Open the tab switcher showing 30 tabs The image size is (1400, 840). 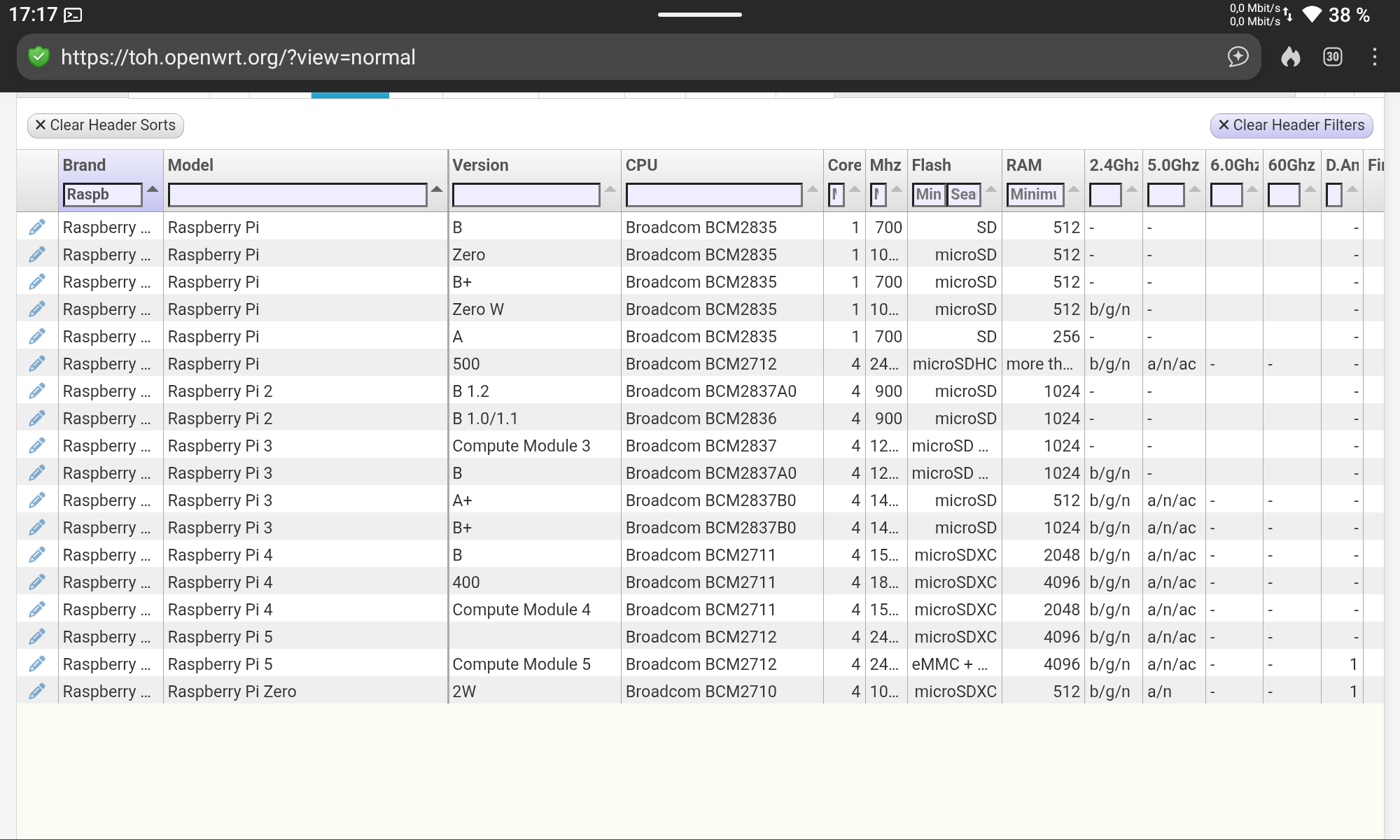(1332, 57)
